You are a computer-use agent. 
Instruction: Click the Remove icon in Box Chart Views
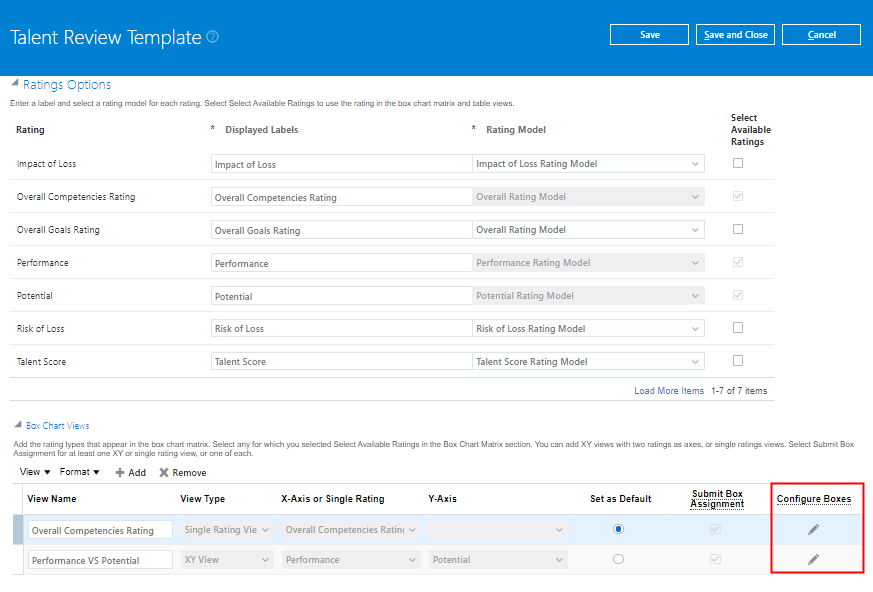tap(166, 472)
